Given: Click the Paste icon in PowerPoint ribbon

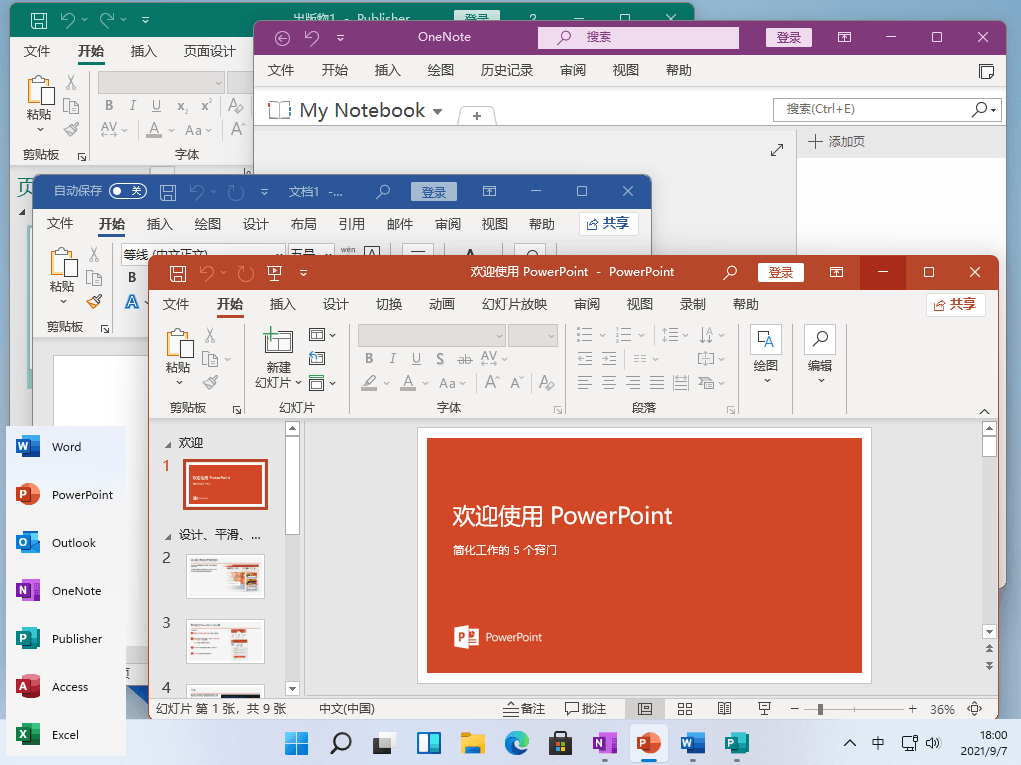Looking at the screenshot, I should pyautogui.click(x=178, y=344).
